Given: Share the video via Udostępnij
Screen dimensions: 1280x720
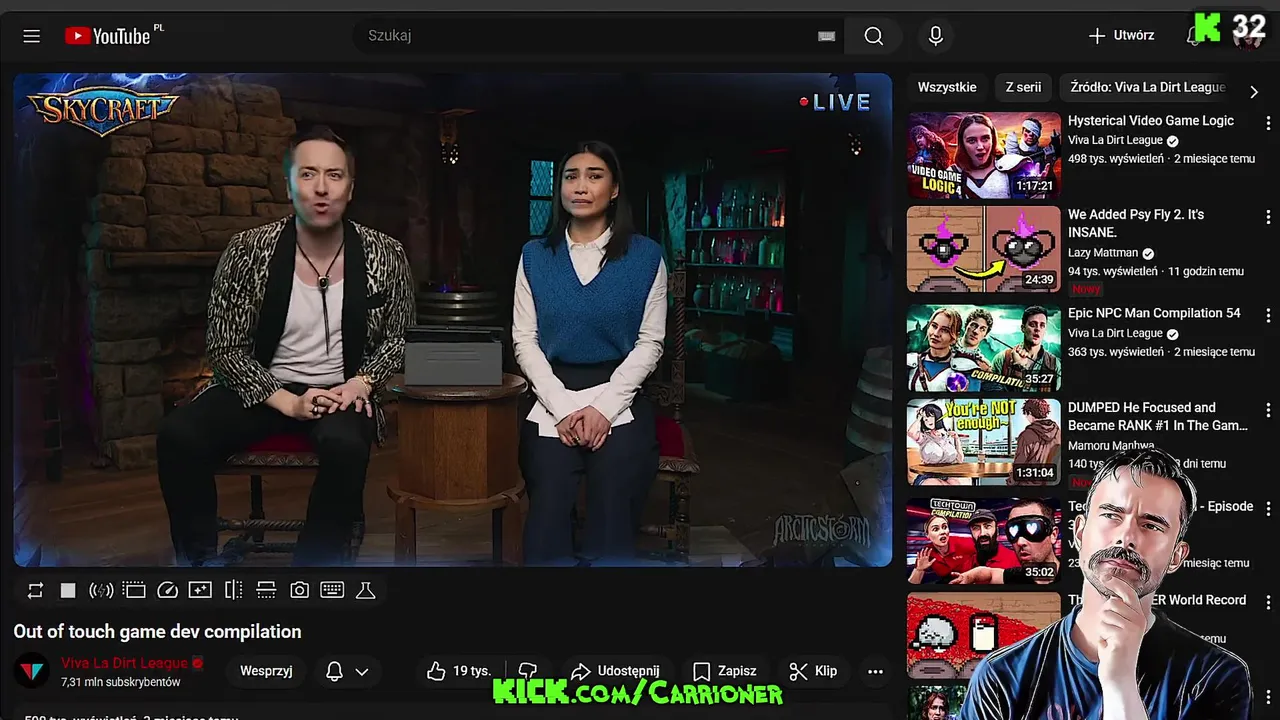Looking at the screenshot, I should 615,671.
